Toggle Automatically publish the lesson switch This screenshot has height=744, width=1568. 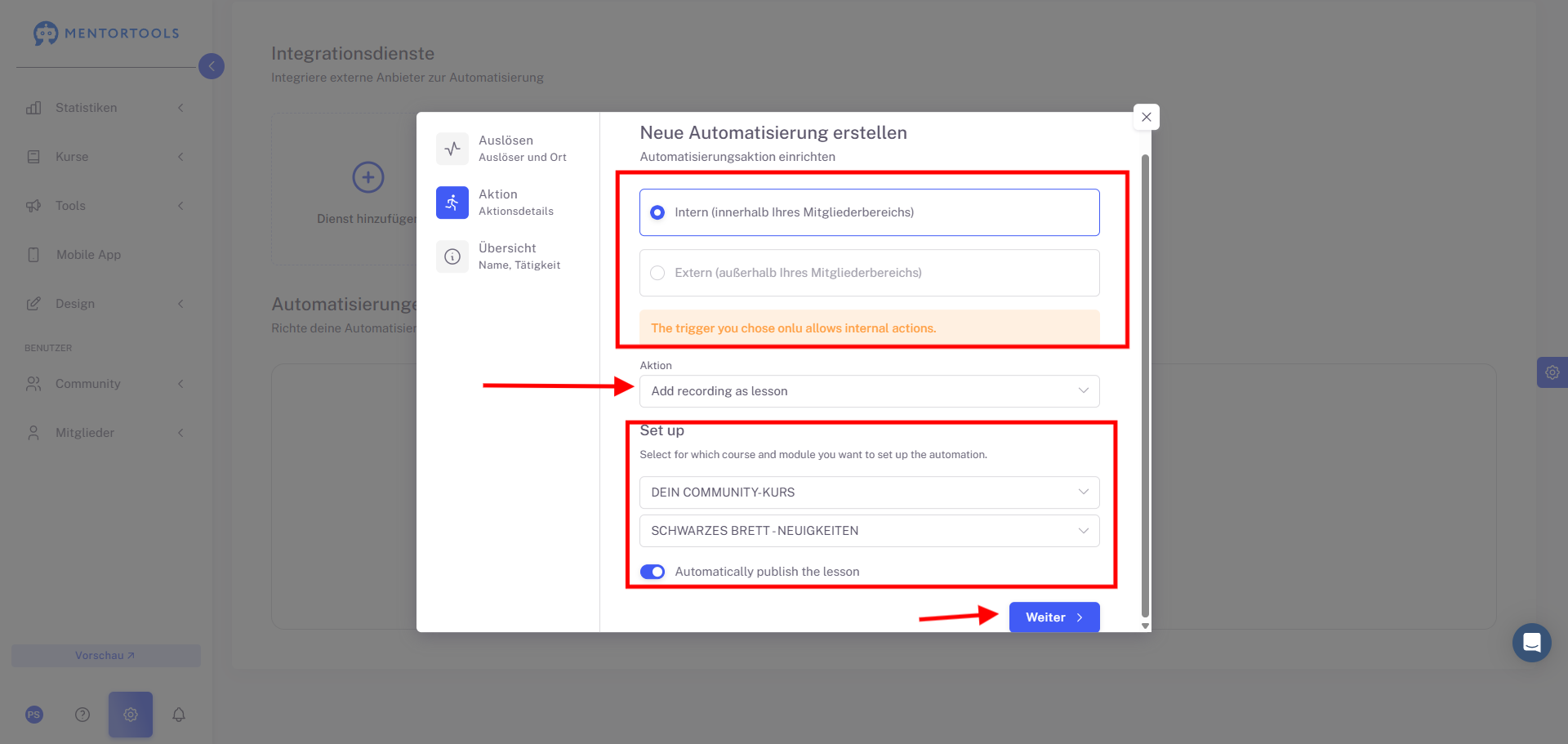[x=653, y=572]
